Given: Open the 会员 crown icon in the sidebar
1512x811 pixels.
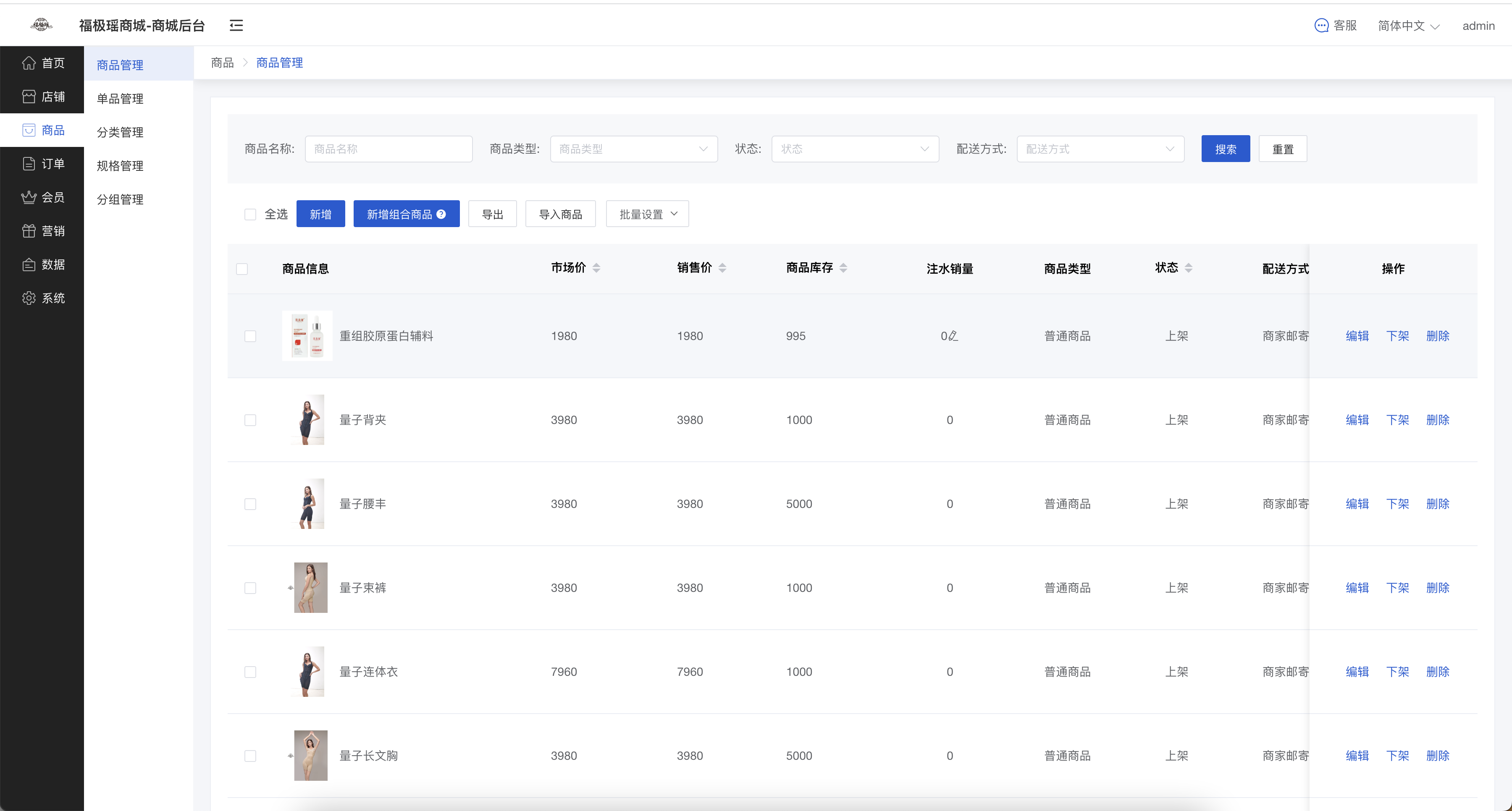Looking at the screenshot, I should point(29,197).
